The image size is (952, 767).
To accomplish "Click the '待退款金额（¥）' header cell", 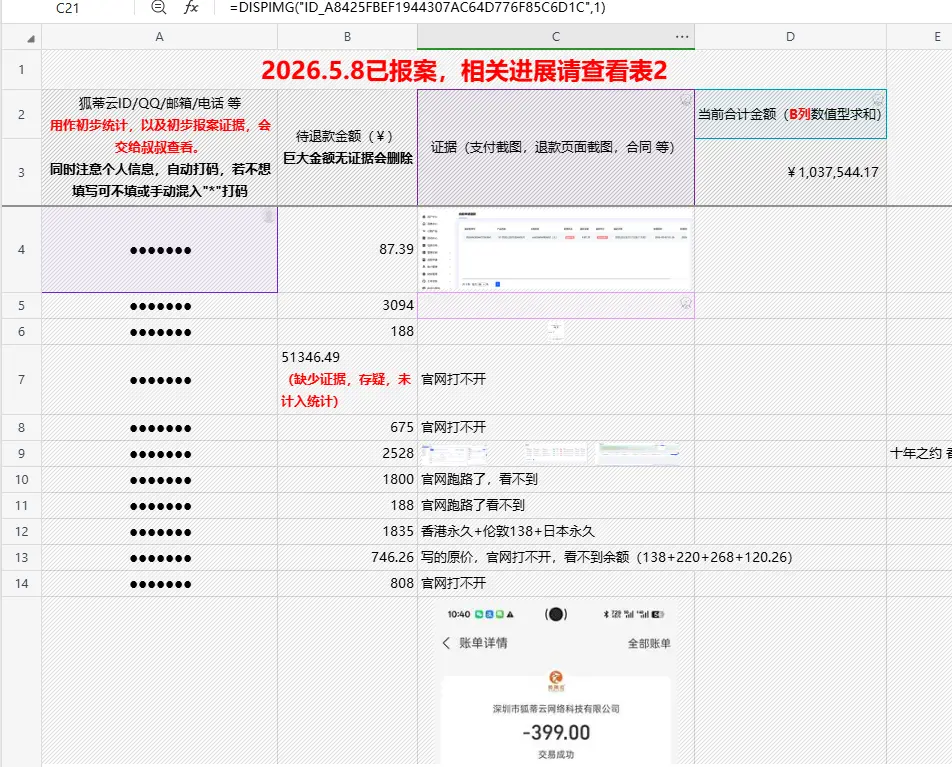I will point(347,148).
